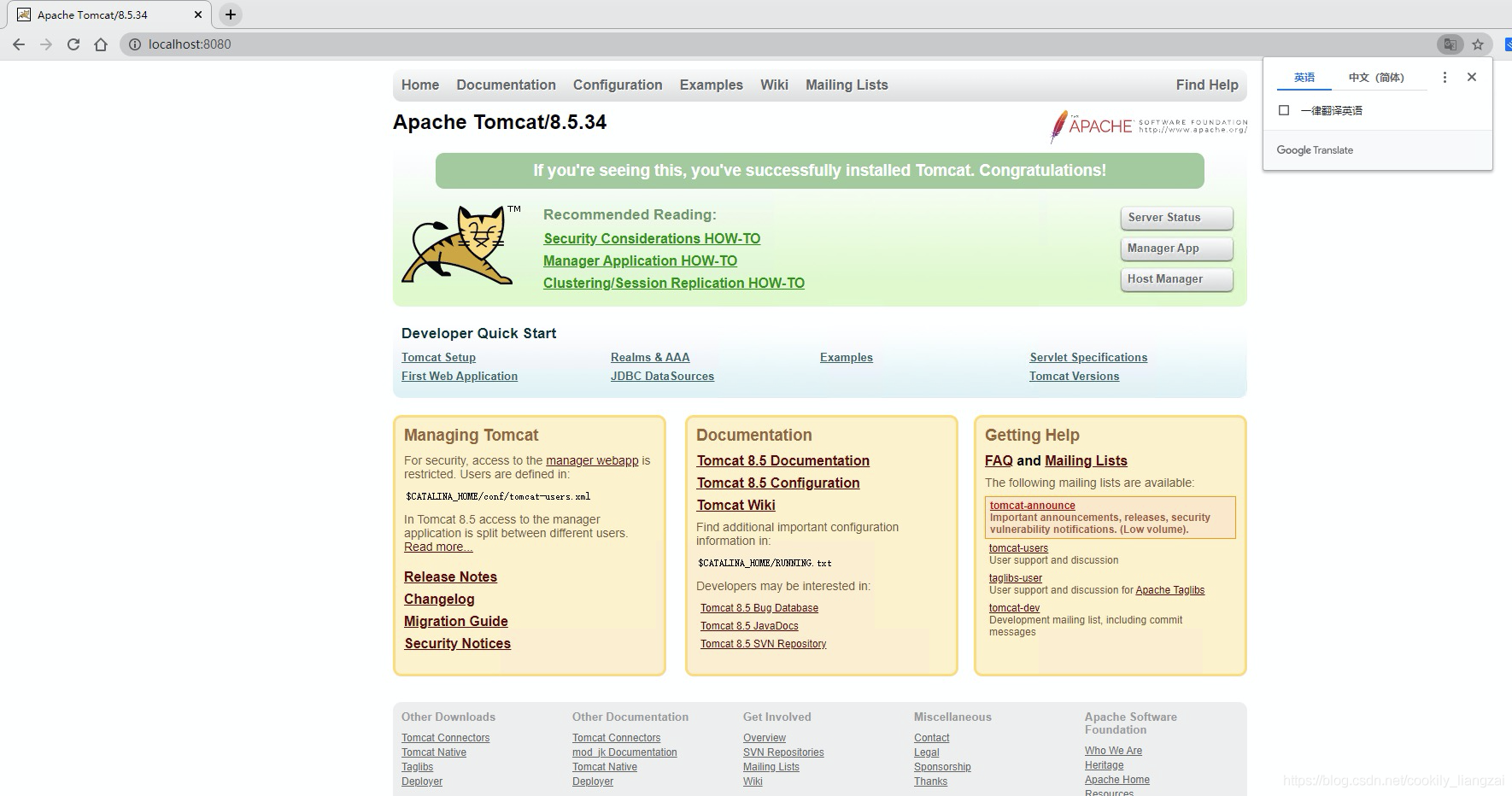
Task: Open the Tomcat Setup link
Action: [438, 358]
